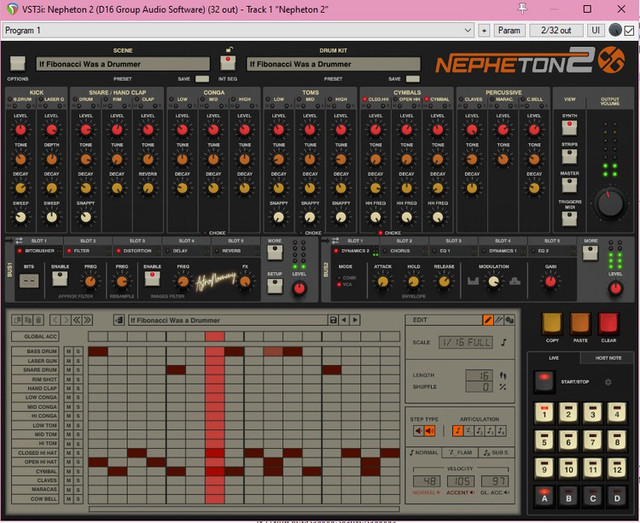Toggle Enable on images filter
This screenshot has height=523, width=640.
(152, 279)
